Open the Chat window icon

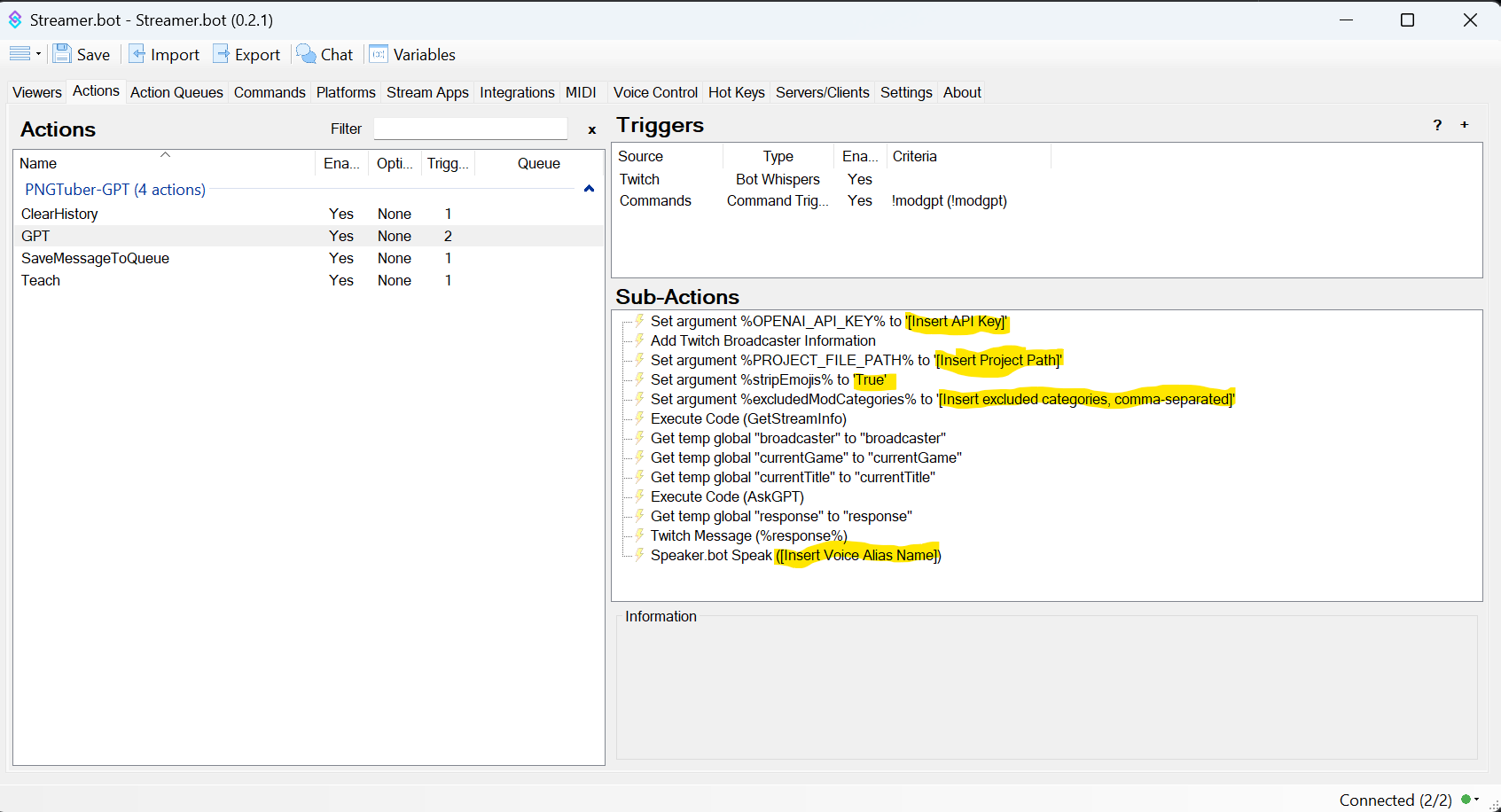(307, 54)
